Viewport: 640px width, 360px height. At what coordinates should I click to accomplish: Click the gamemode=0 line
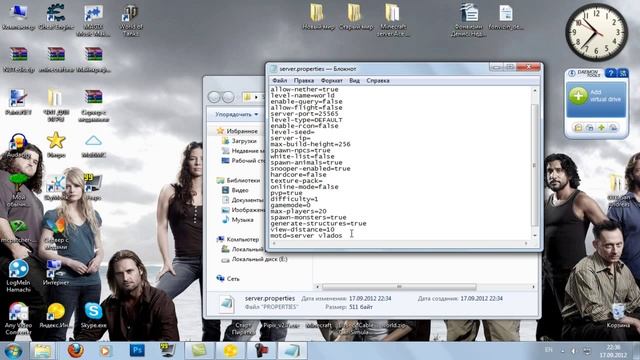(x=290, y=205)
